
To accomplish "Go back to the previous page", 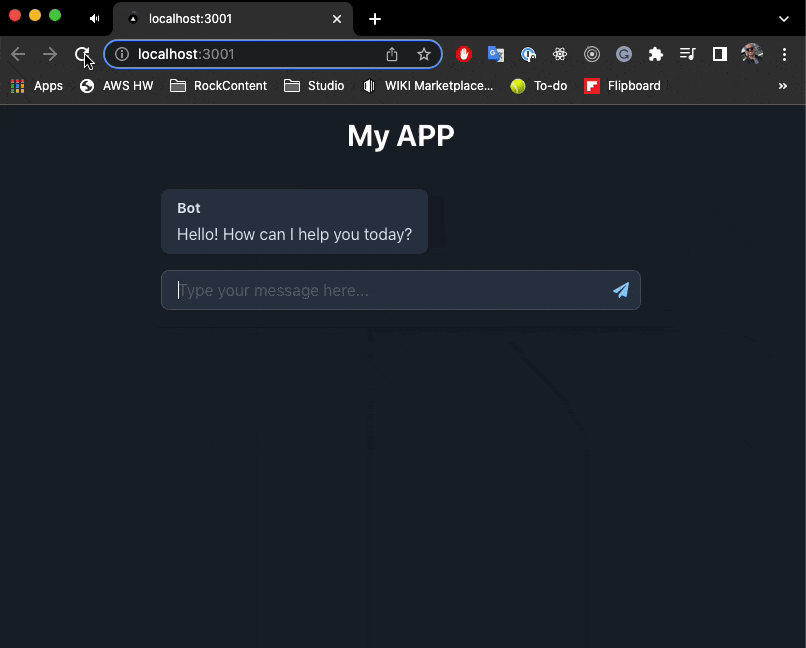I will (19, 54).
